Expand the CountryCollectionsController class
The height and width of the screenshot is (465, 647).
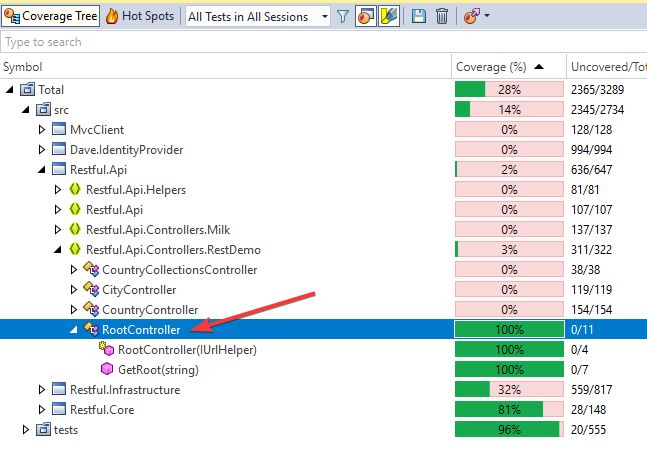pyautogui.click(x=74, y=269)
